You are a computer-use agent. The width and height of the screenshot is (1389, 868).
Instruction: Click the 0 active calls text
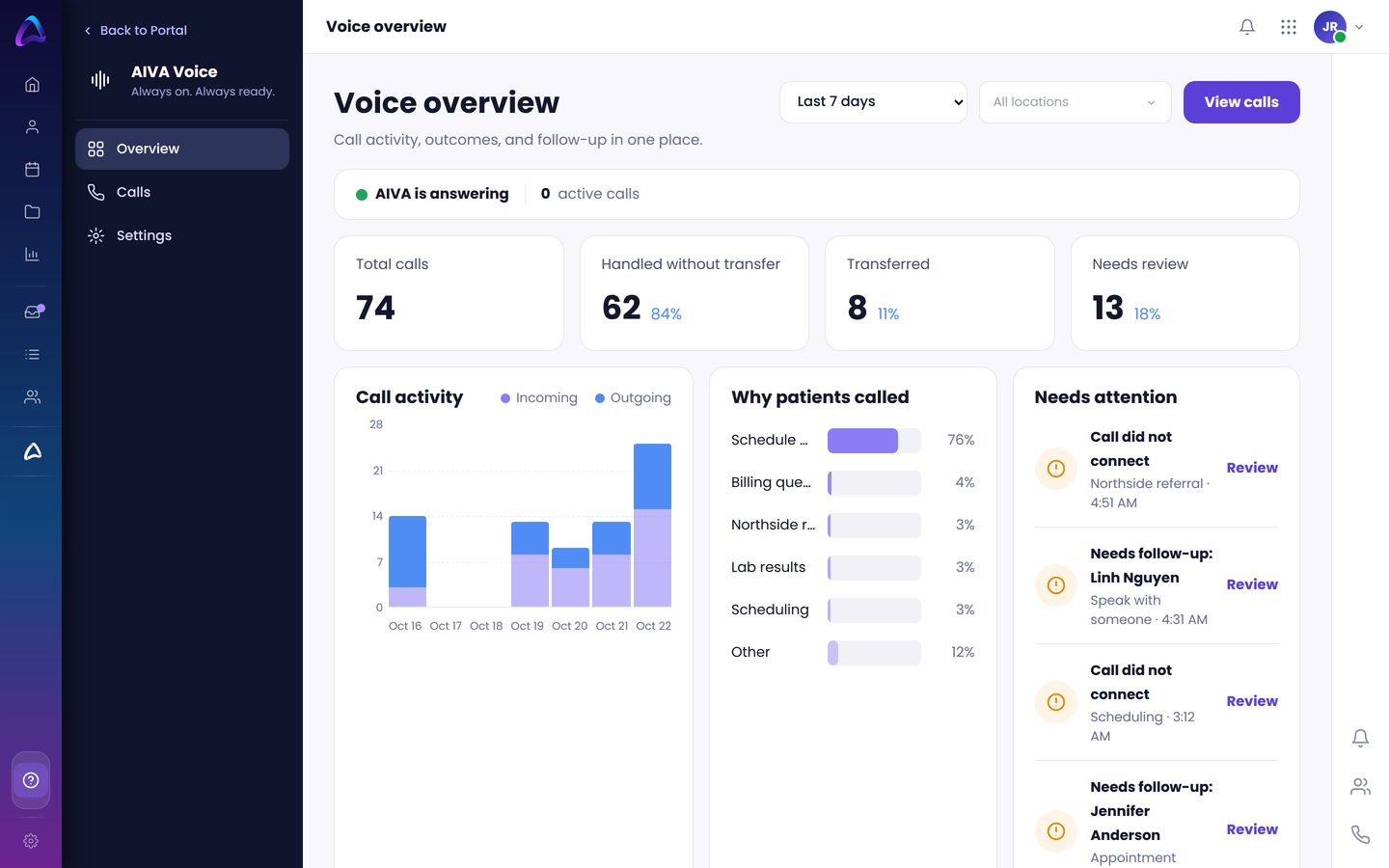point(590,194)
